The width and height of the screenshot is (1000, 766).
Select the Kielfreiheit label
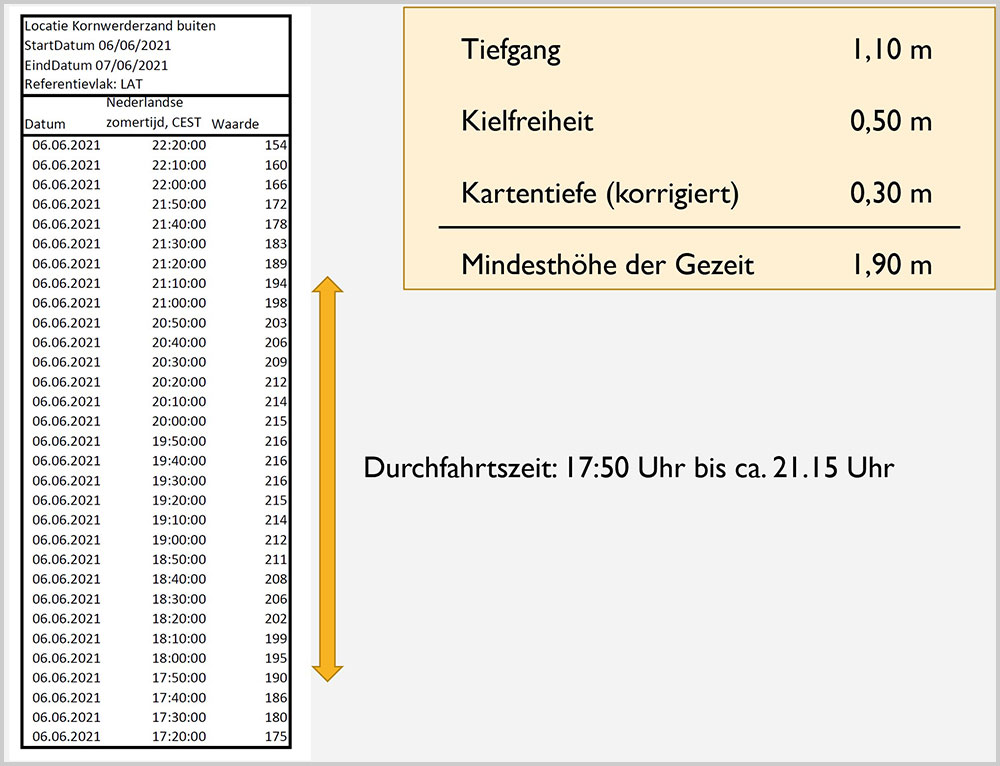527,121
